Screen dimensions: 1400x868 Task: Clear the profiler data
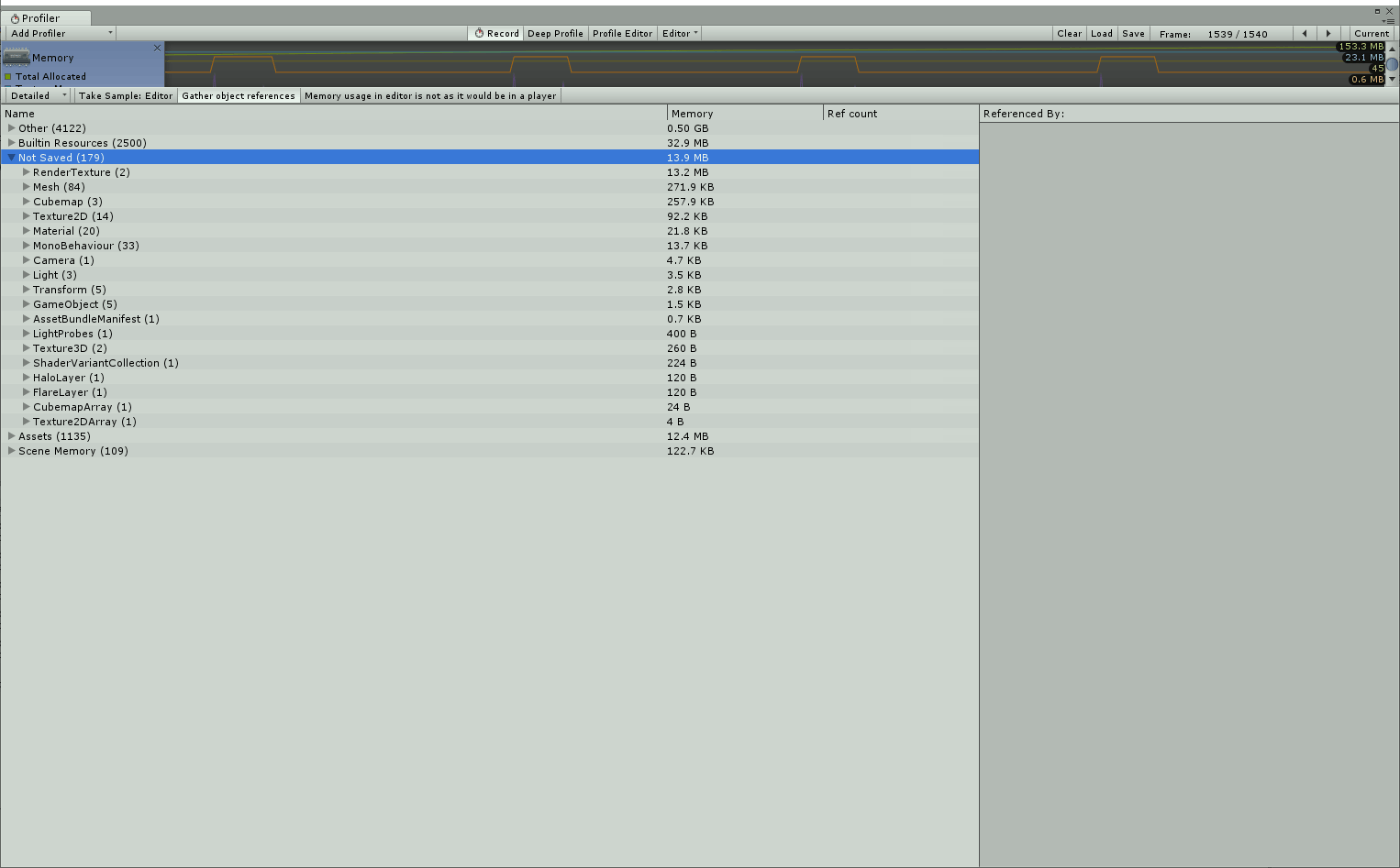click(1069, 33)
